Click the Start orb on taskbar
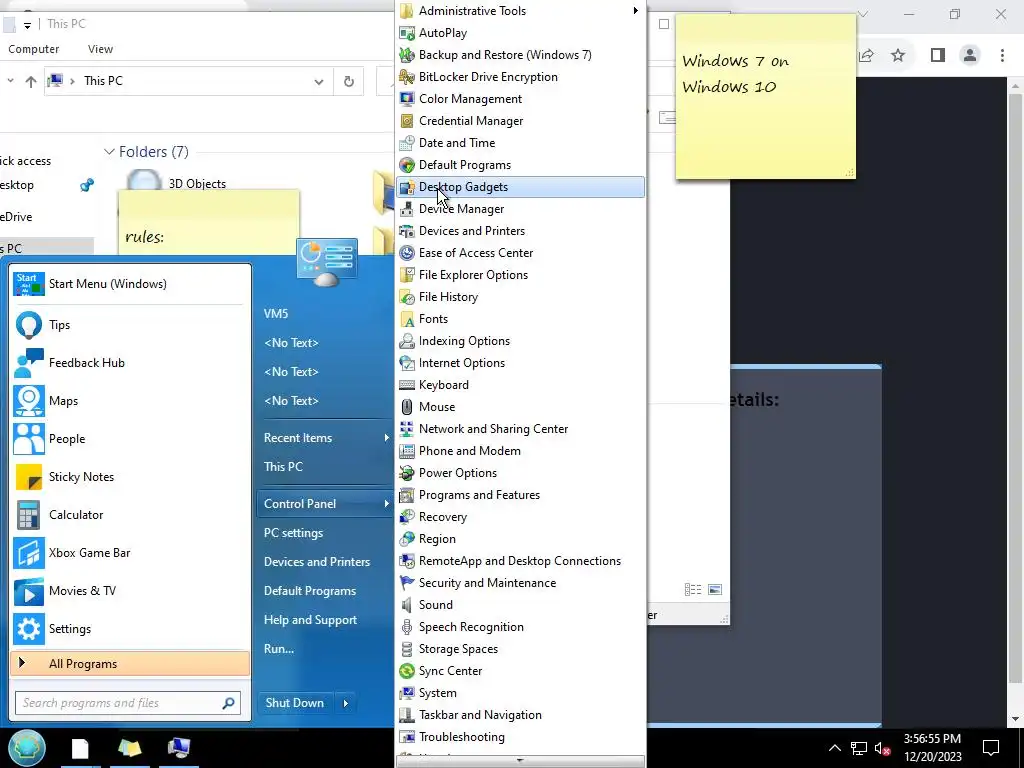 [27, 748]
